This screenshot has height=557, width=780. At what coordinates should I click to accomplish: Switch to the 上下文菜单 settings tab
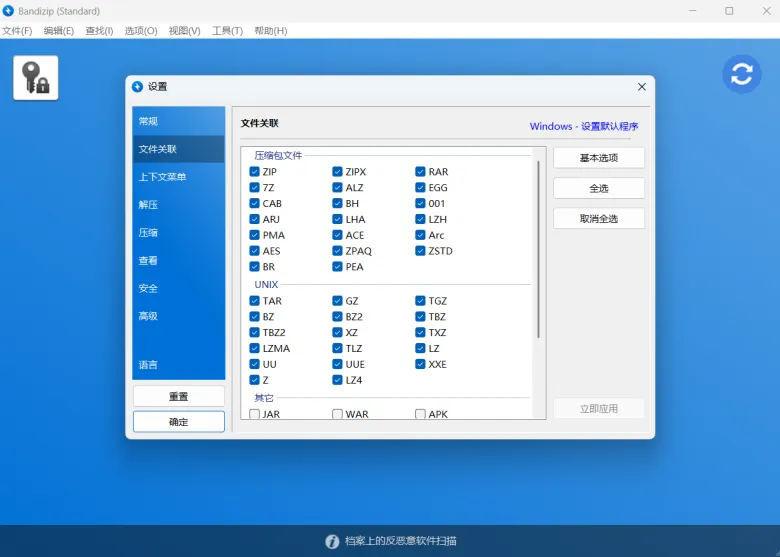179,177
